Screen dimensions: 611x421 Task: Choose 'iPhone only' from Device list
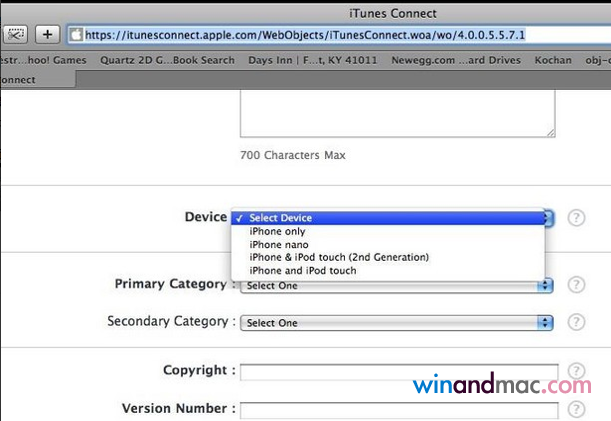(x=279, y=231)
